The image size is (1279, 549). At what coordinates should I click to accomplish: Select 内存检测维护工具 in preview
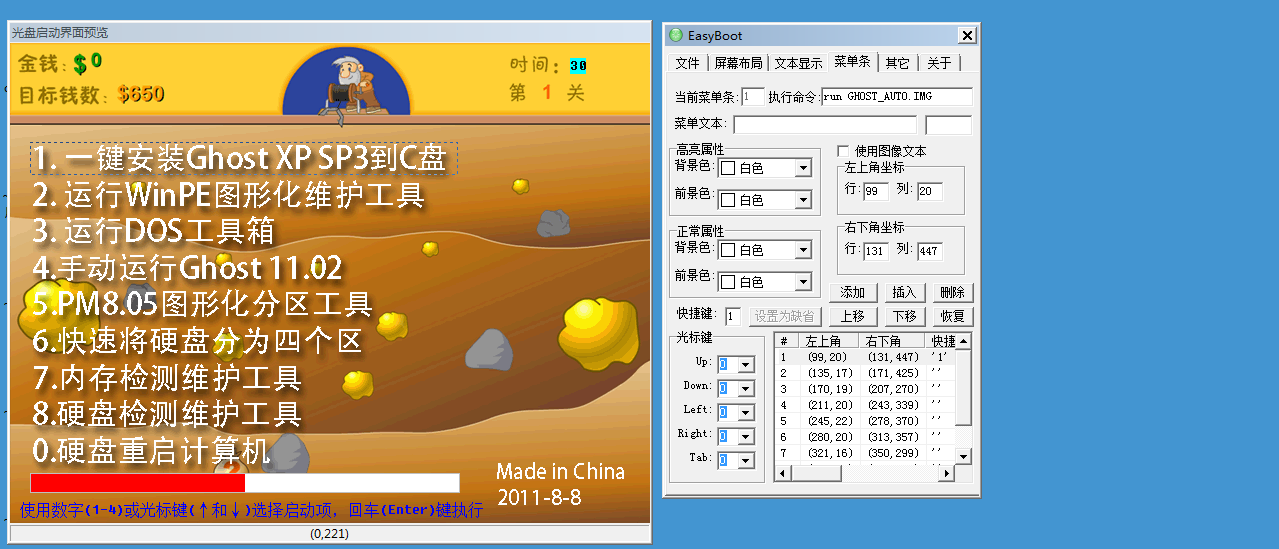tap(167, 378)
